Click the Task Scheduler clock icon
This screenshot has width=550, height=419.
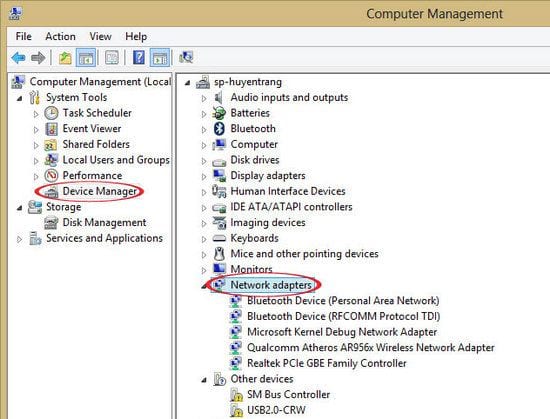point(51,113)
